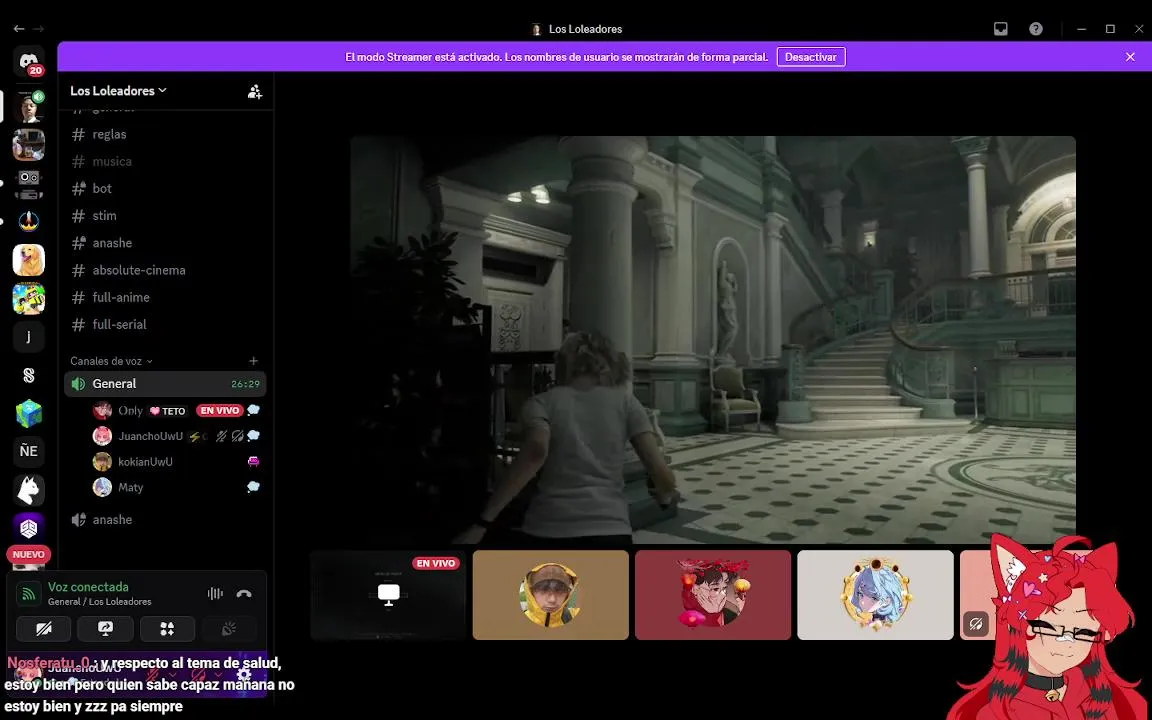The height and width of the screenshot is (720, 1152).
Task: Click General / Los Loleadores link
Action: 99,602
